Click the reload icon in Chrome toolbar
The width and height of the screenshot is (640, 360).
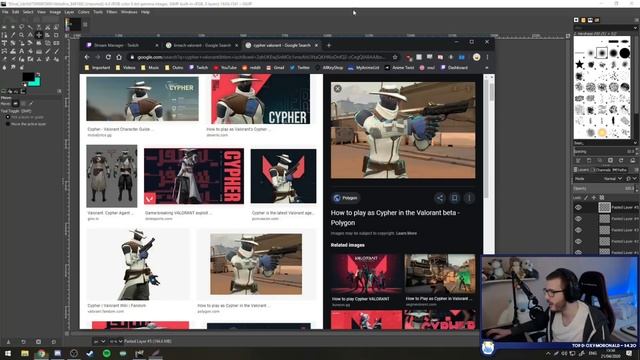pos(108,57)
